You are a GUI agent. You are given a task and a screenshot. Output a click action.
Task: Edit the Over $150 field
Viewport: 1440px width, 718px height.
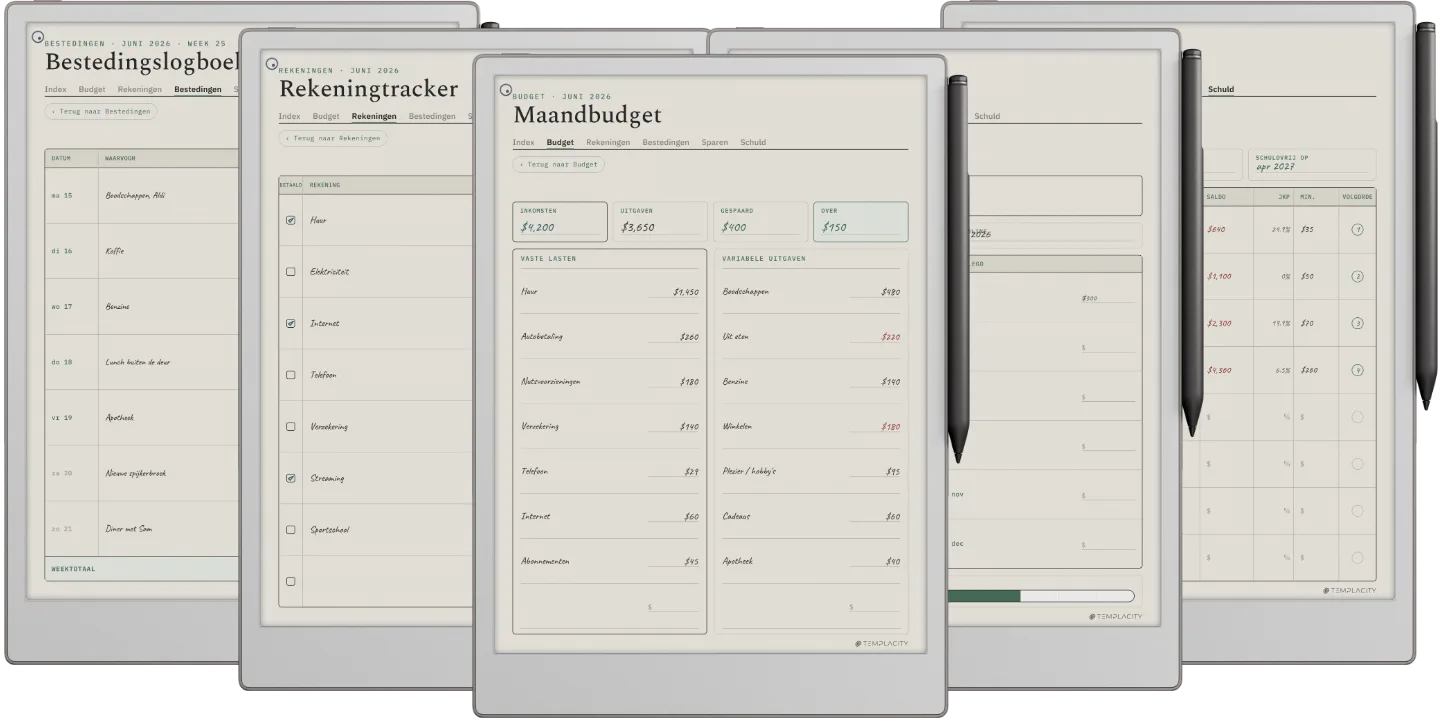coord(861,222)
